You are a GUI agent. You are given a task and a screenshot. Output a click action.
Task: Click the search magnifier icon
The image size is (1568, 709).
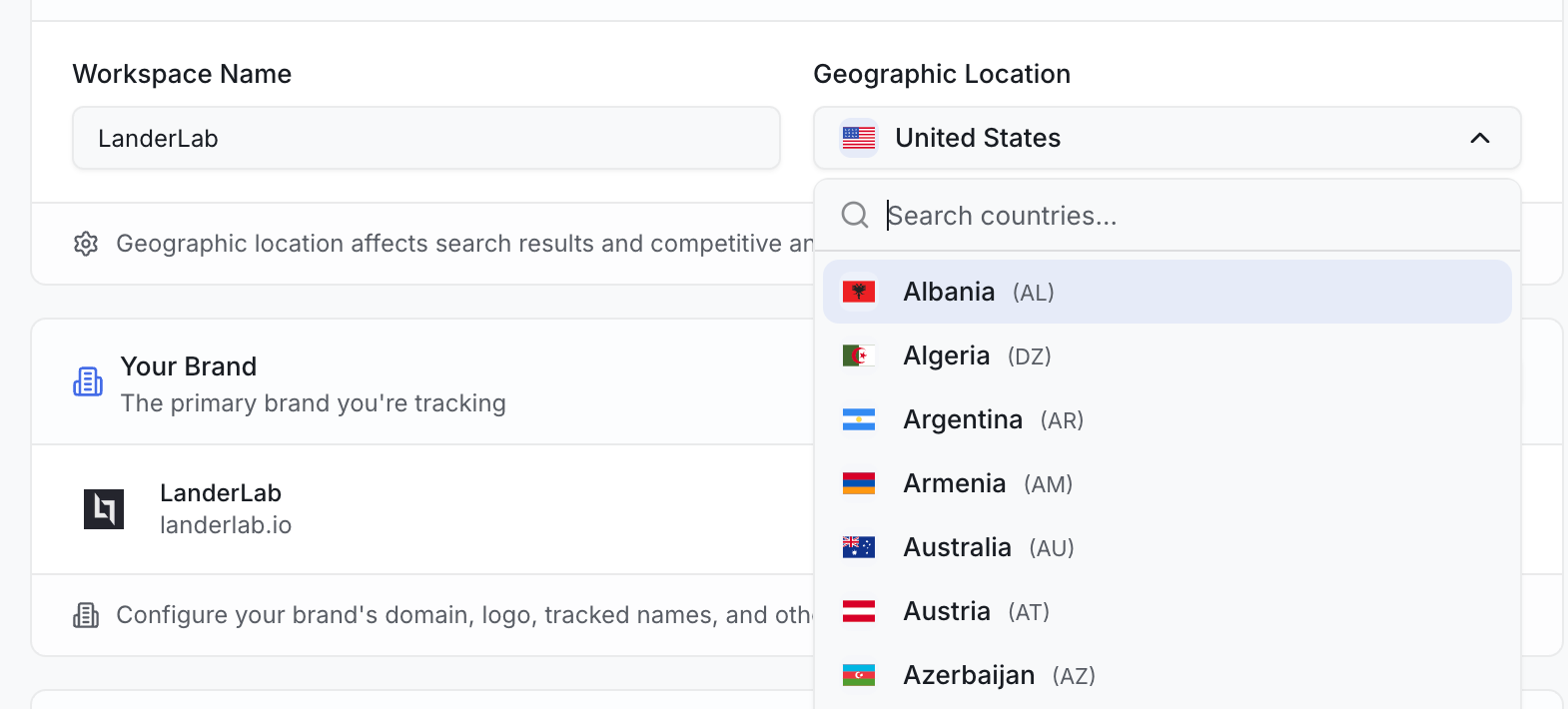(x=855, y=215)
